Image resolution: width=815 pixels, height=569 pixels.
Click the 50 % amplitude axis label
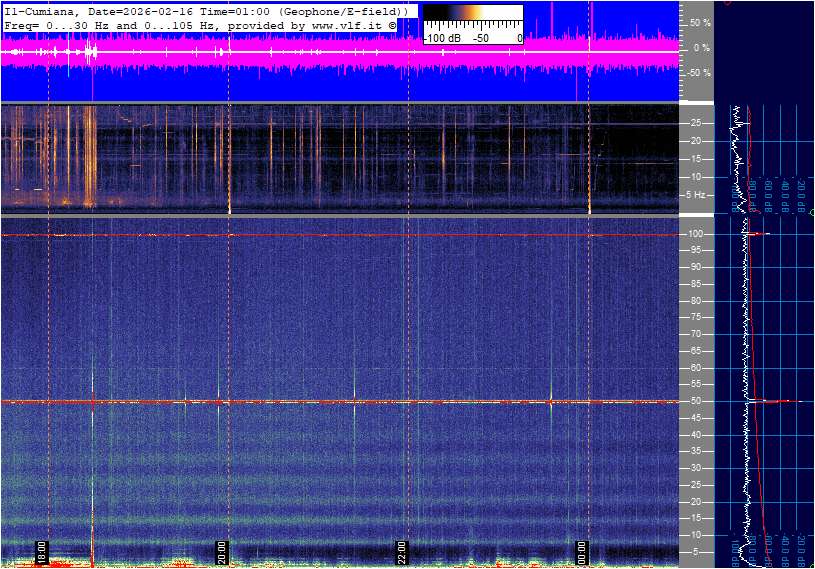[x=701, y=22]
